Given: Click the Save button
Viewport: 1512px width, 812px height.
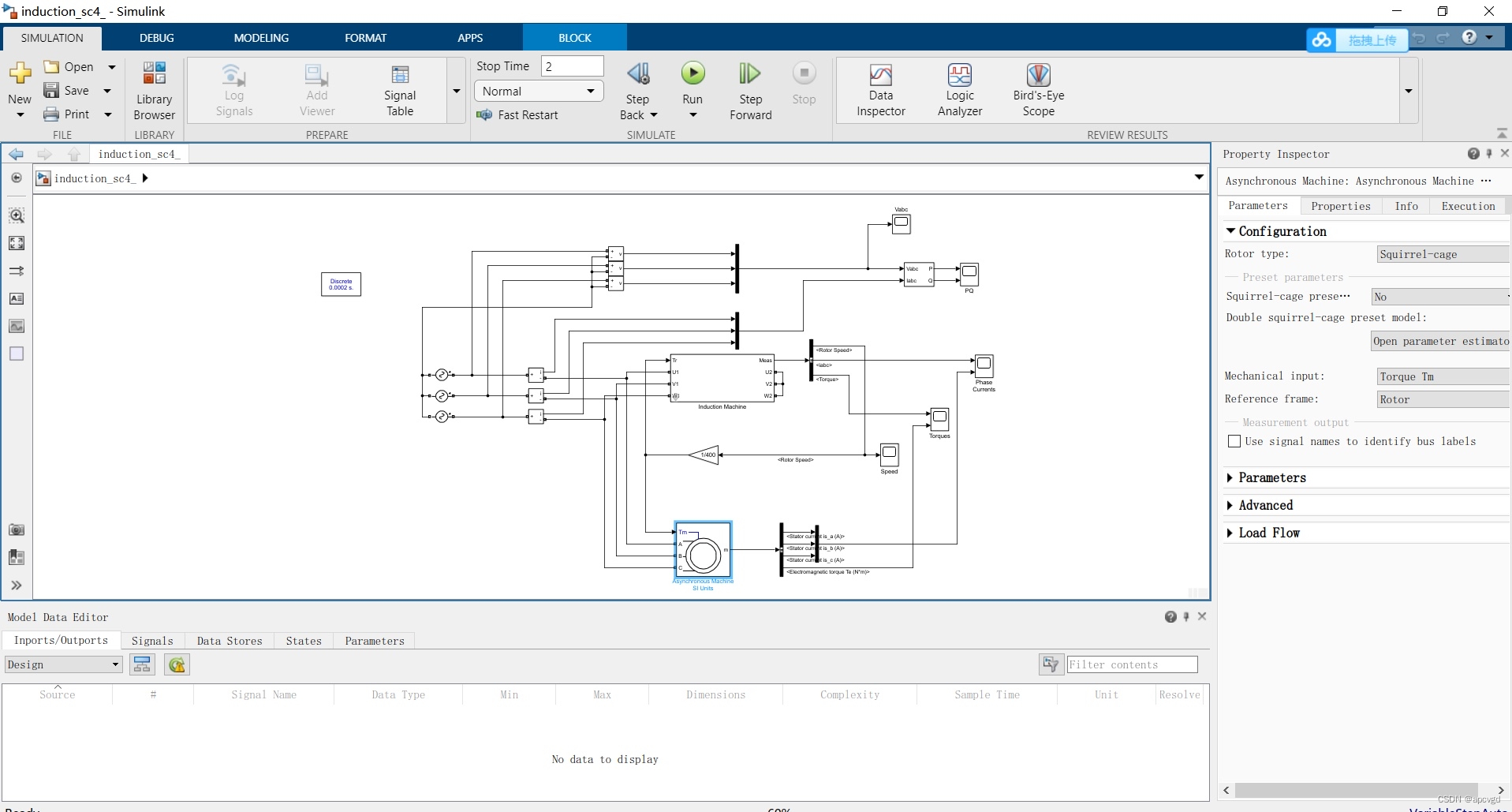Looking at the screenshot, I should [66, 91].
